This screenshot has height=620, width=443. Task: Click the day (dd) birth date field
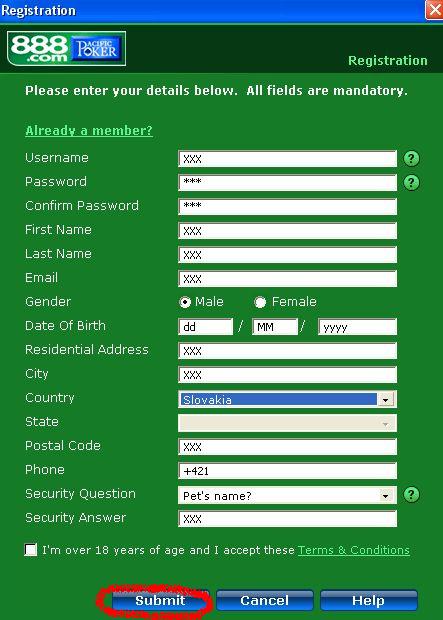206,327
